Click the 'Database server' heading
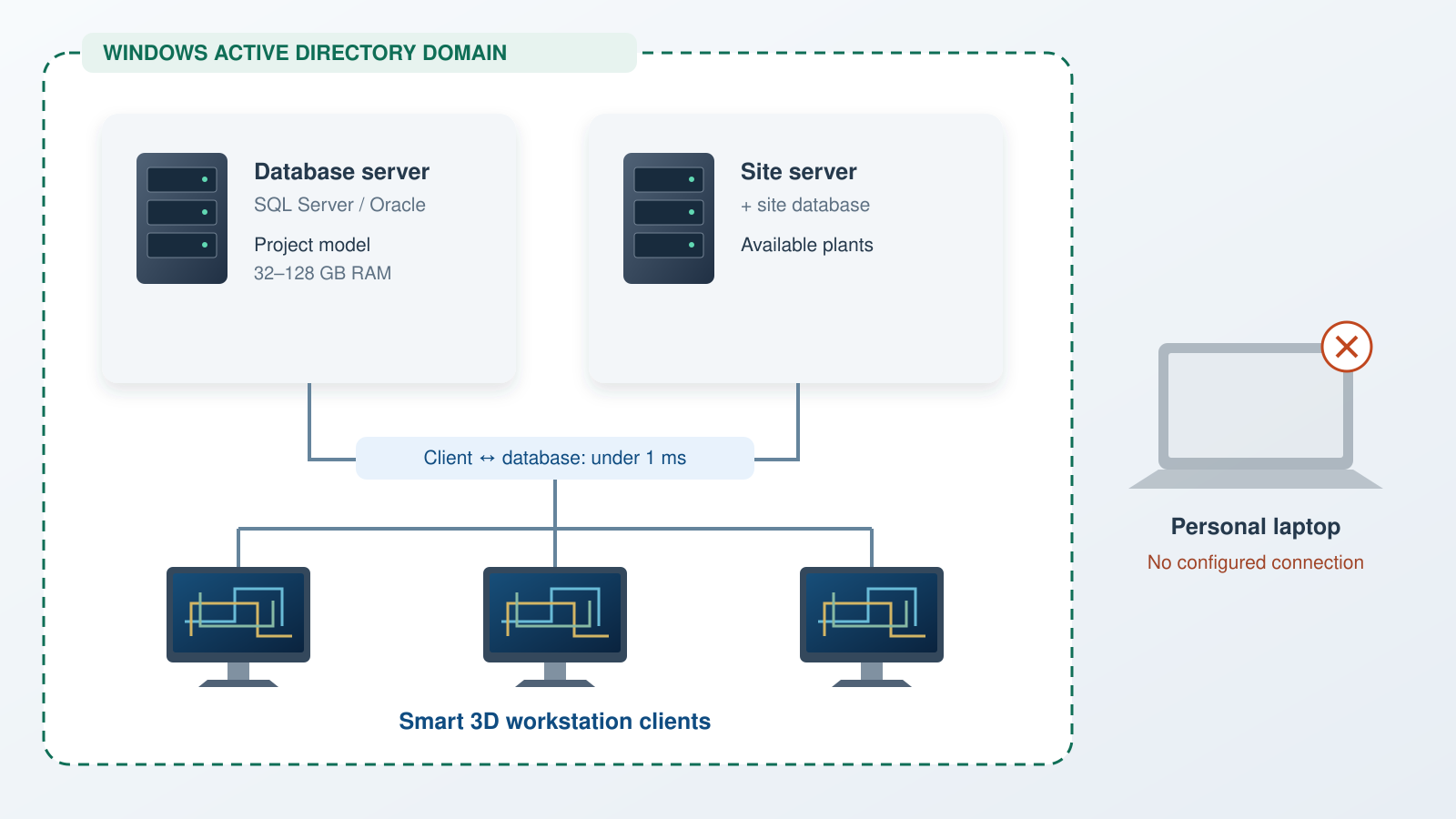Screen dimensions: 1456x819 click(341, 172)
